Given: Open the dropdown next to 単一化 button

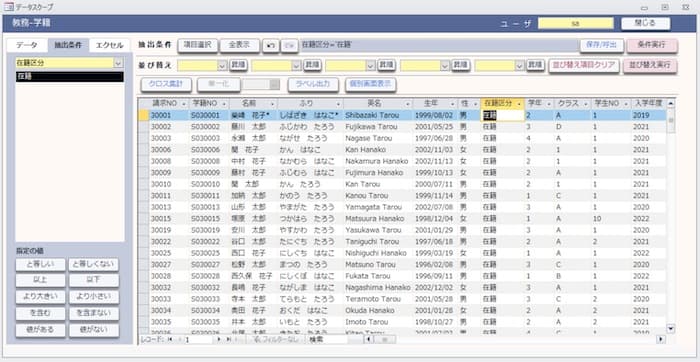Looking at the screenshot, I should click(275, 84).
